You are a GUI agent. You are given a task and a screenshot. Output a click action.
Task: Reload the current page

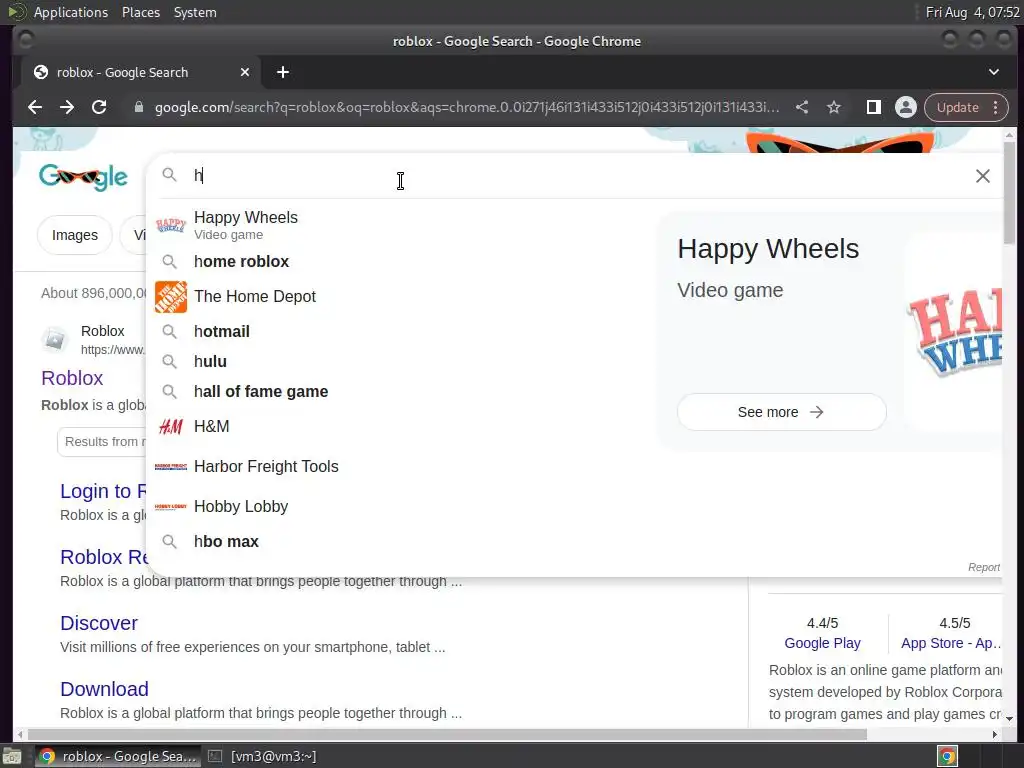99,107
